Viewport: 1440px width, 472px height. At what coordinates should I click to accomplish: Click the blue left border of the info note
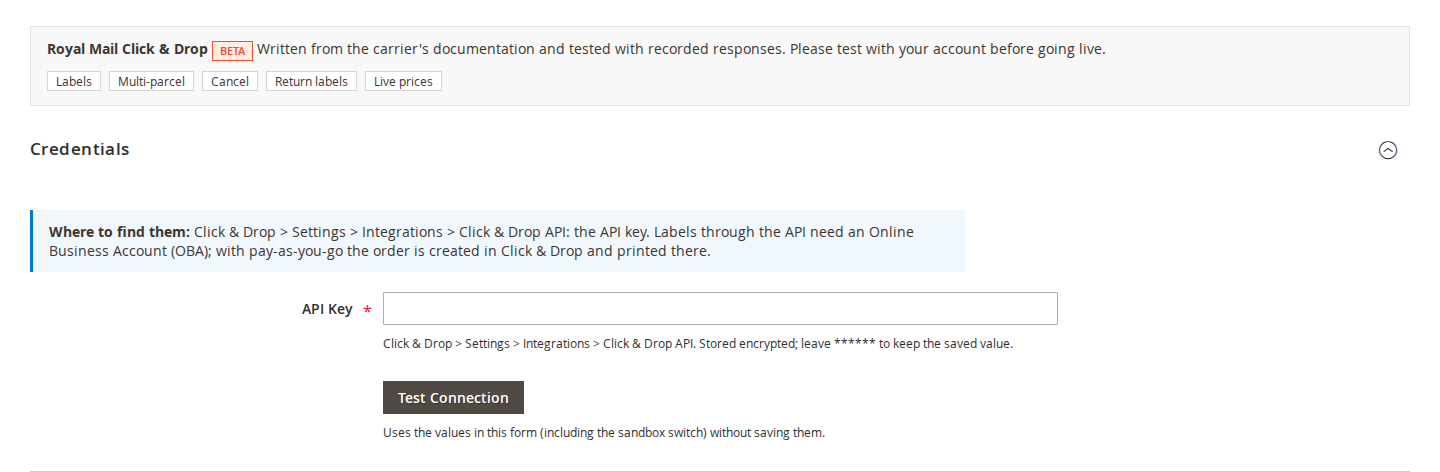32,241
